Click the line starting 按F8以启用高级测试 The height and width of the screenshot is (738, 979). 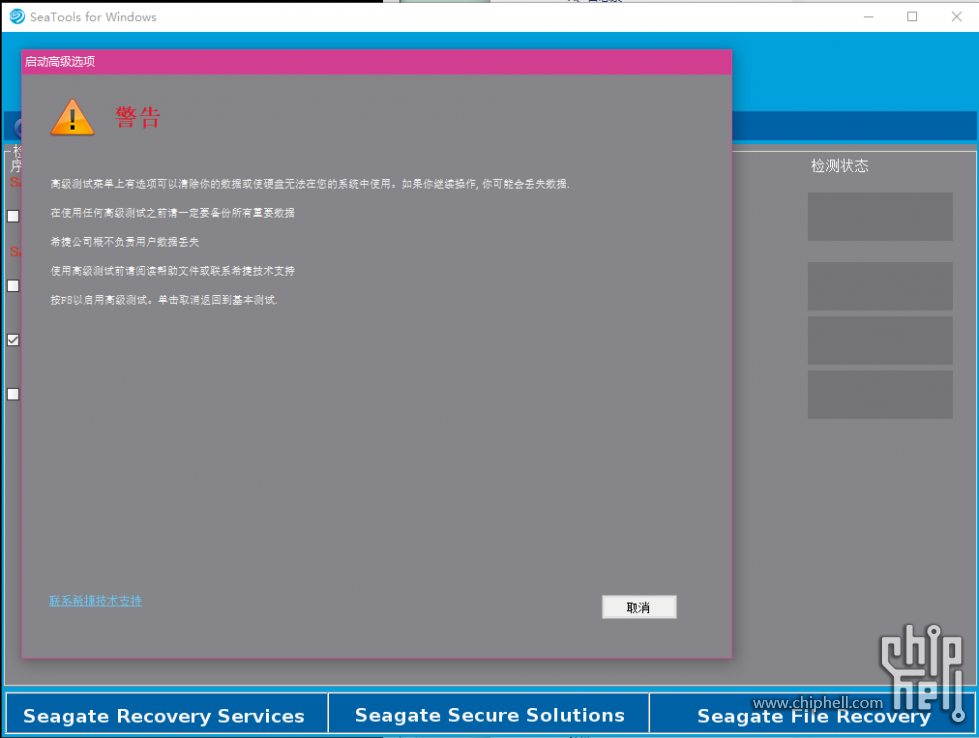[x=164, y=300]
